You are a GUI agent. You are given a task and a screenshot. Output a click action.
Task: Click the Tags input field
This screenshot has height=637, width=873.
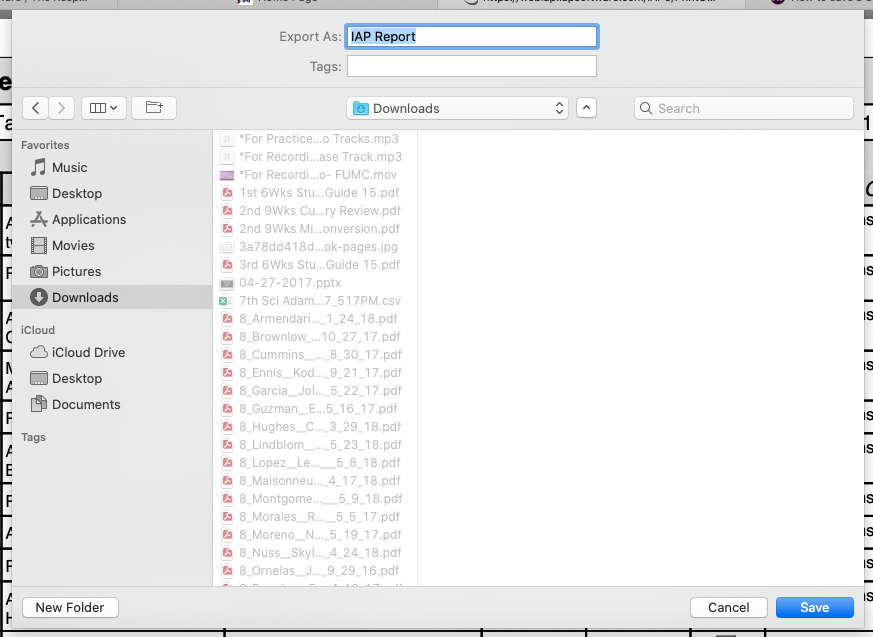(472, 66)
